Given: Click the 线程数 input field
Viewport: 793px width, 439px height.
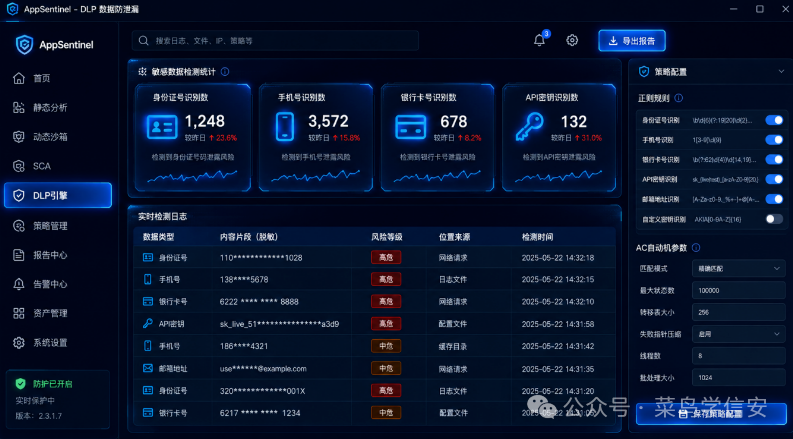Looking at the screenshot, I should click(x=738, y=356).
